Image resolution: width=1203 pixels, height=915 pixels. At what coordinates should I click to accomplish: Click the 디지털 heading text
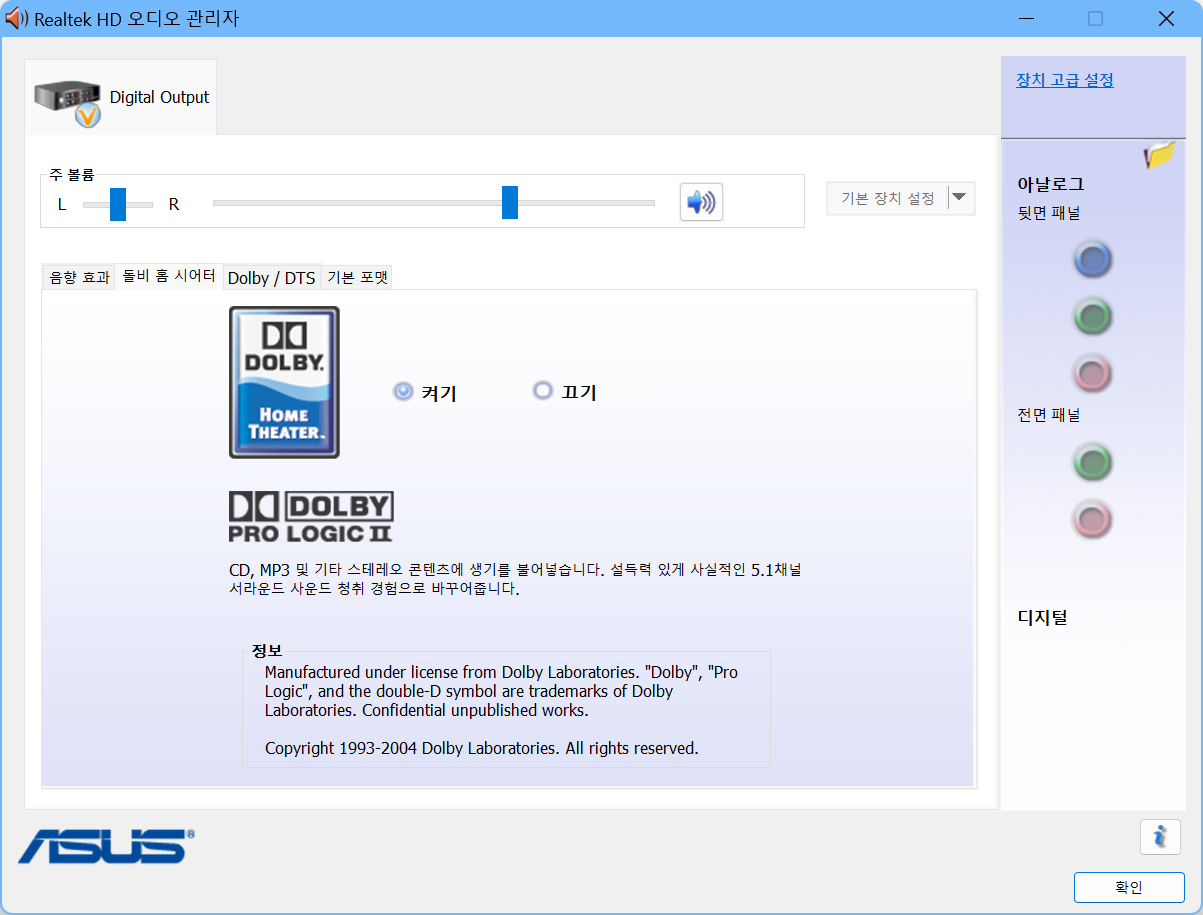pyautogui.click(x=1042, y=617)
